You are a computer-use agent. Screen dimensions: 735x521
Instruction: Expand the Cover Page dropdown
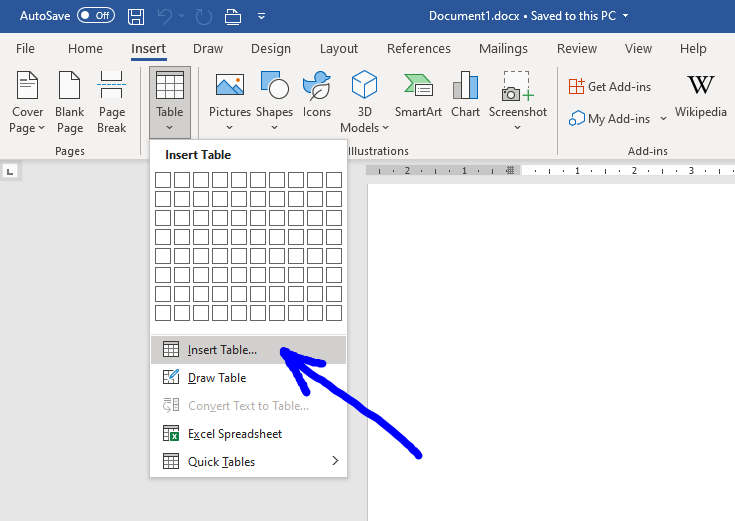point(28,127)
